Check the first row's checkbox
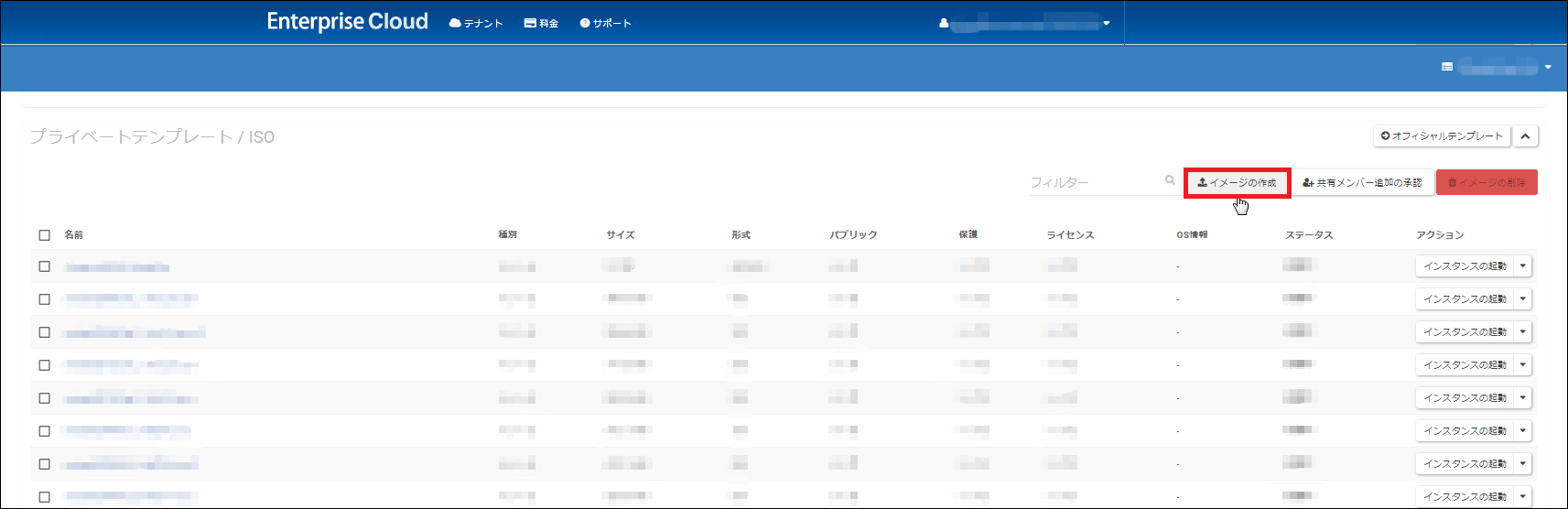The width and height of the screenshot is (1568, 509). tap(44, 266)
